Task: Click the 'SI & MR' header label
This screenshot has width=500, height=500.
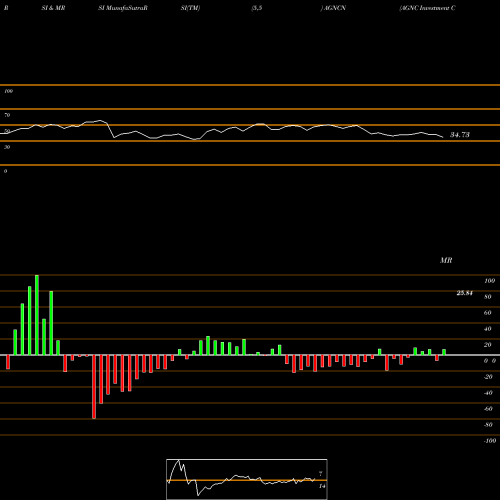Action: click(53, 8)
